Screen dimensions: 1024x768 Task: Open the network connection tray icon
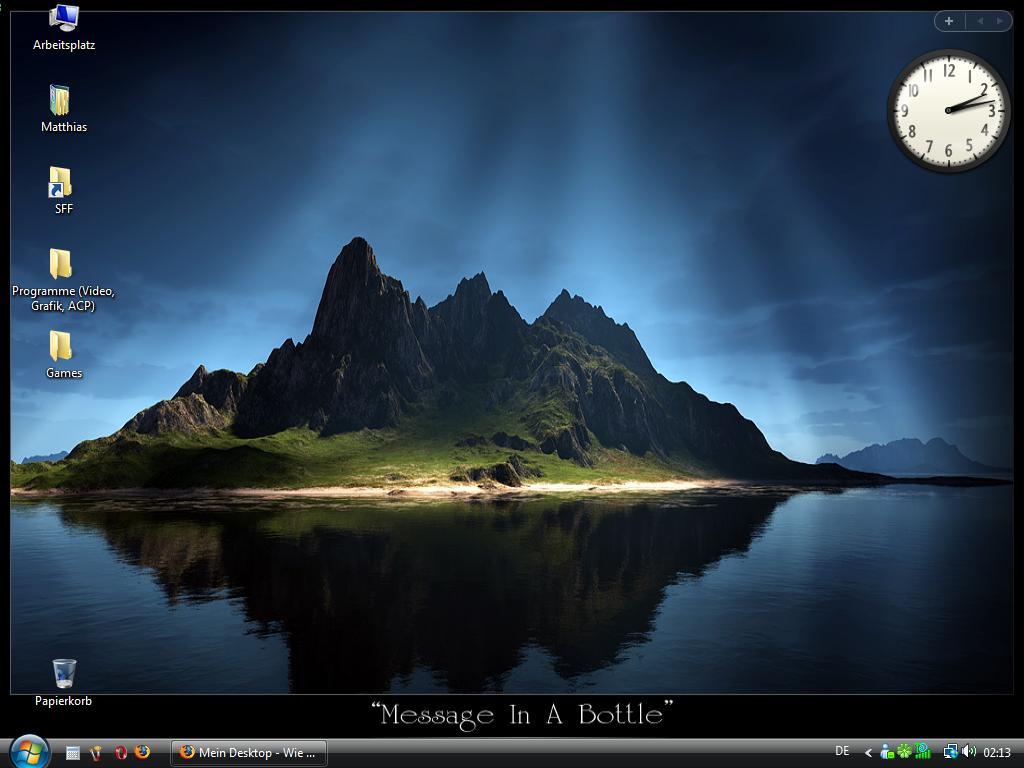tap(950, 752)
